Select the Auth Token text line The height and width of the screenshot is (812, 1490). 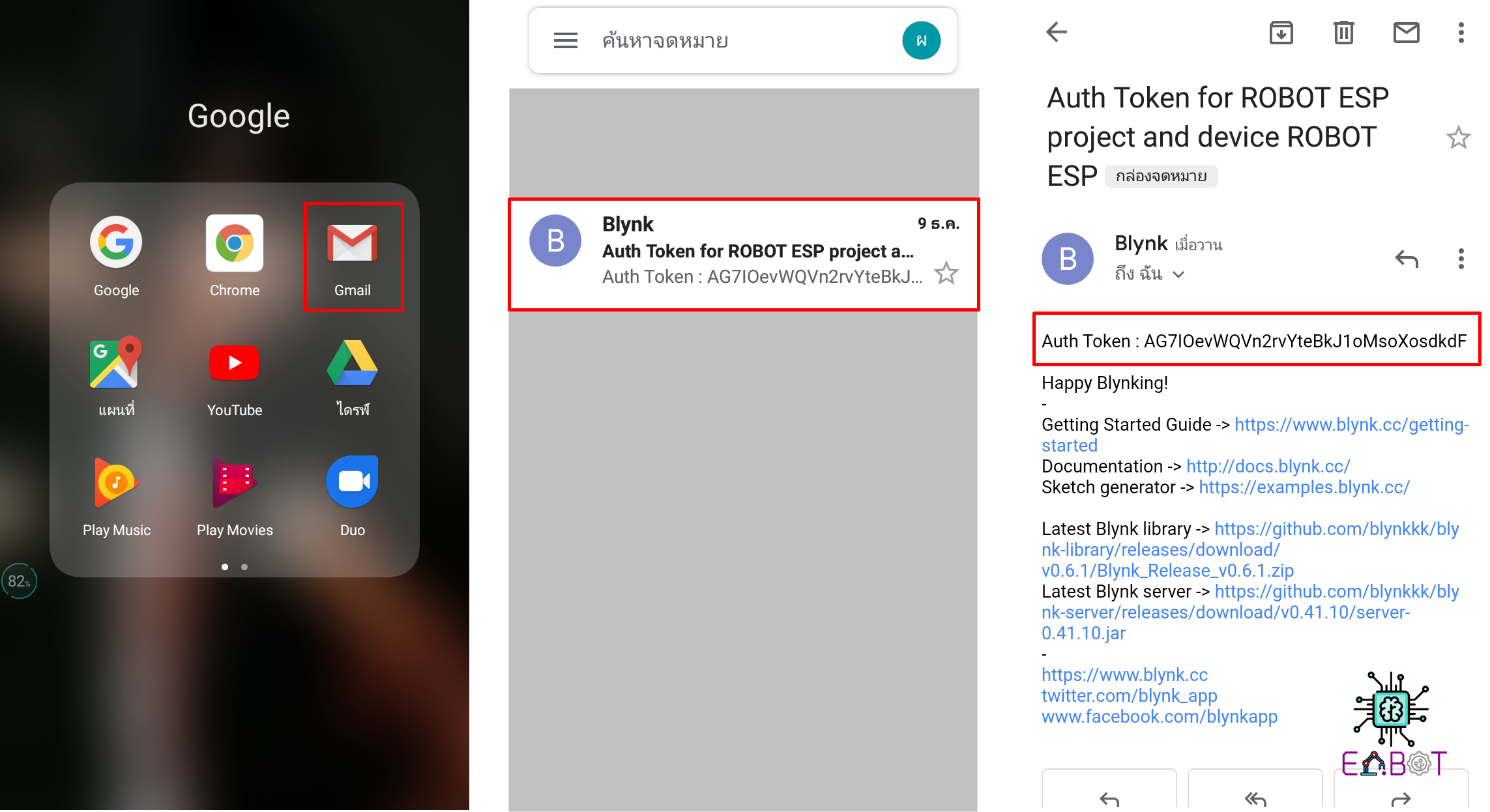(x=1253, y=341)
